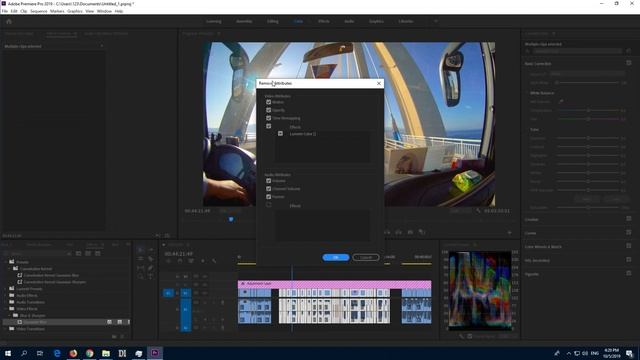Open Color Wheels & Match section
The width and height of the screenshot is (640, 360).
[543, 247]
